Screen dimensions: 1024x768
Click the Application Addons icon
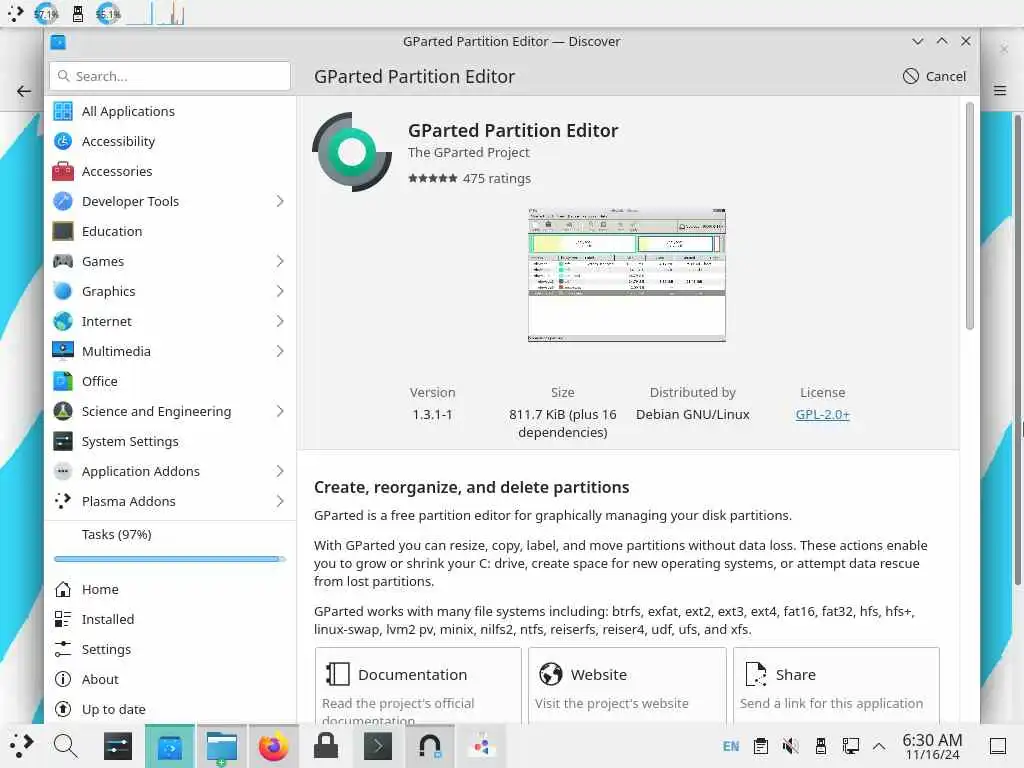[x=63, y=472]
